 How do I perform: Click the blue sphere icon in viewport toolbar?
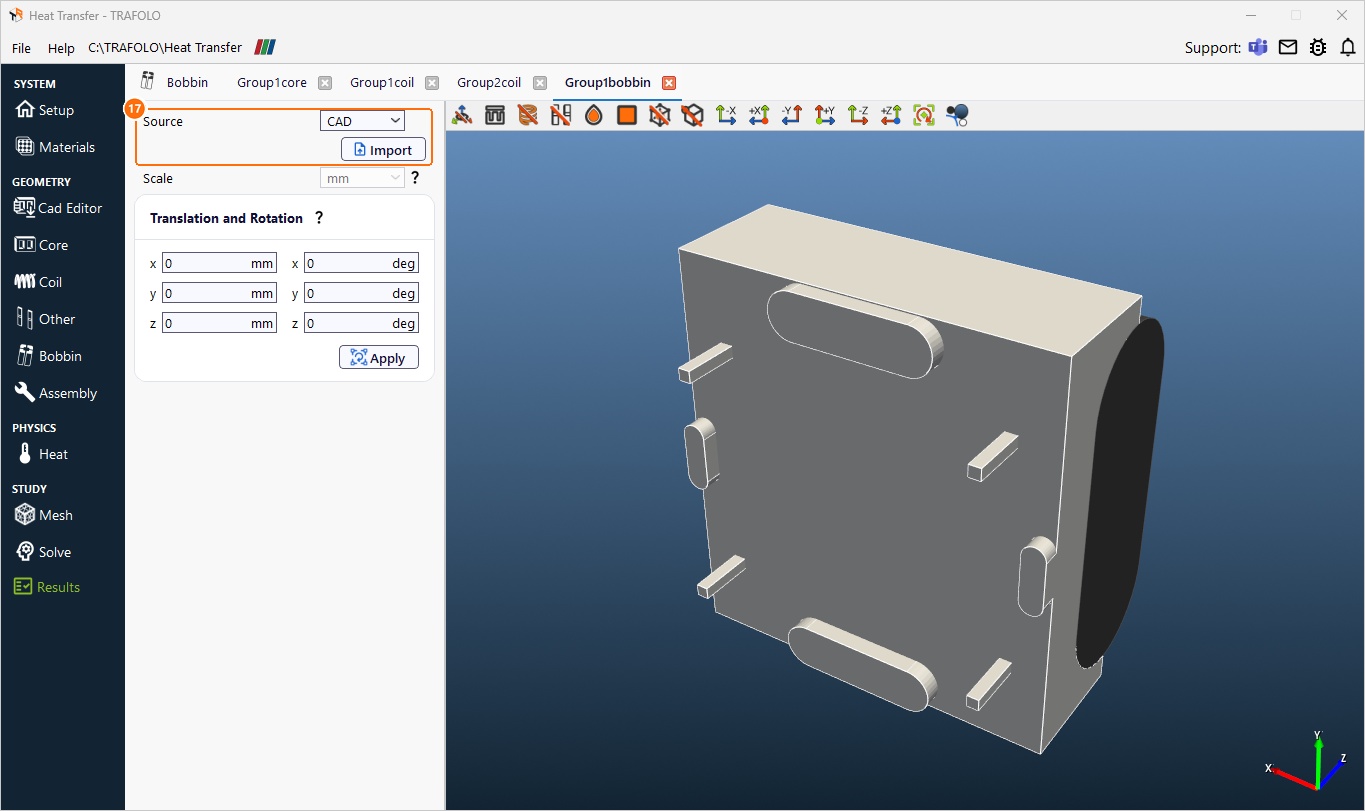tap(957, 115)
